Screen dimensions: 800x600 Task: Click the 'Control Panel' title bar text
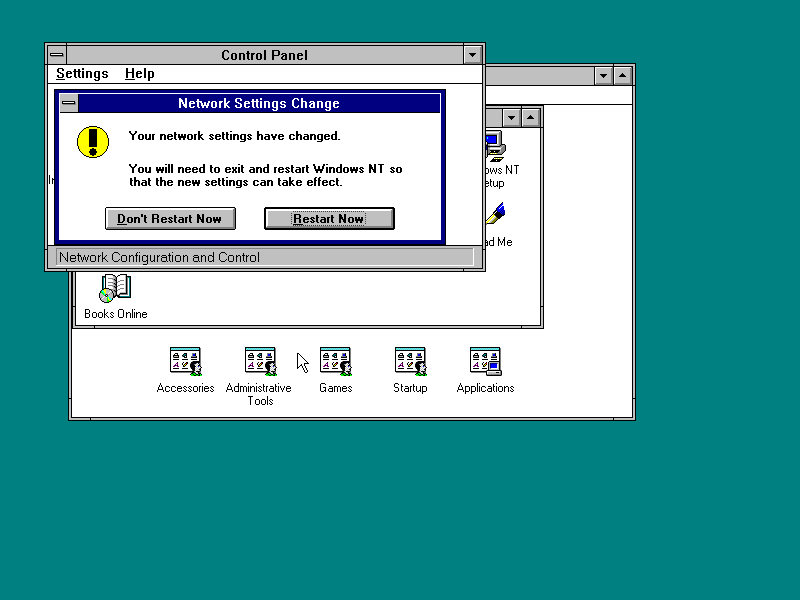264,55
